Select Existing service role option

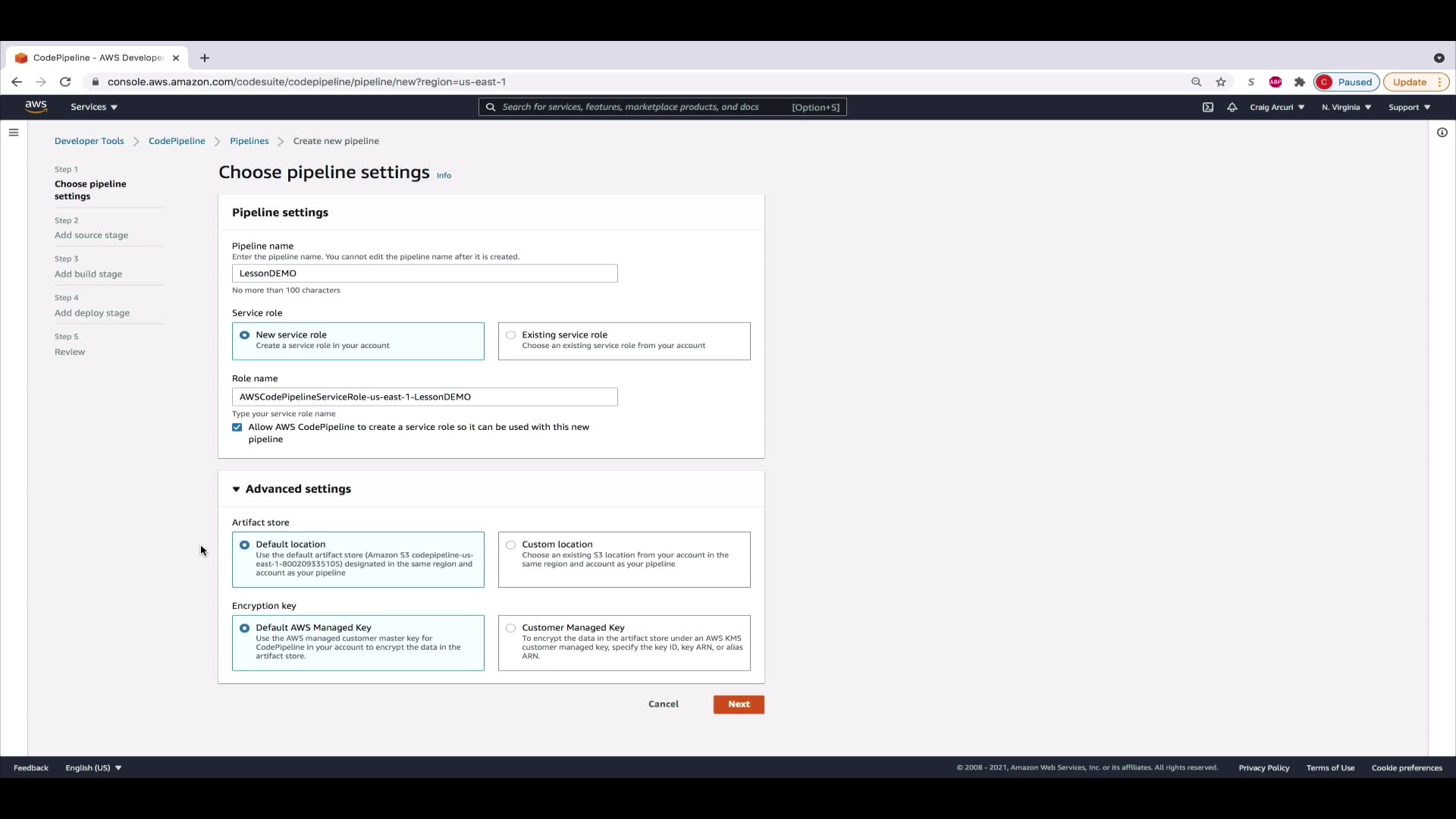(511, 335)
